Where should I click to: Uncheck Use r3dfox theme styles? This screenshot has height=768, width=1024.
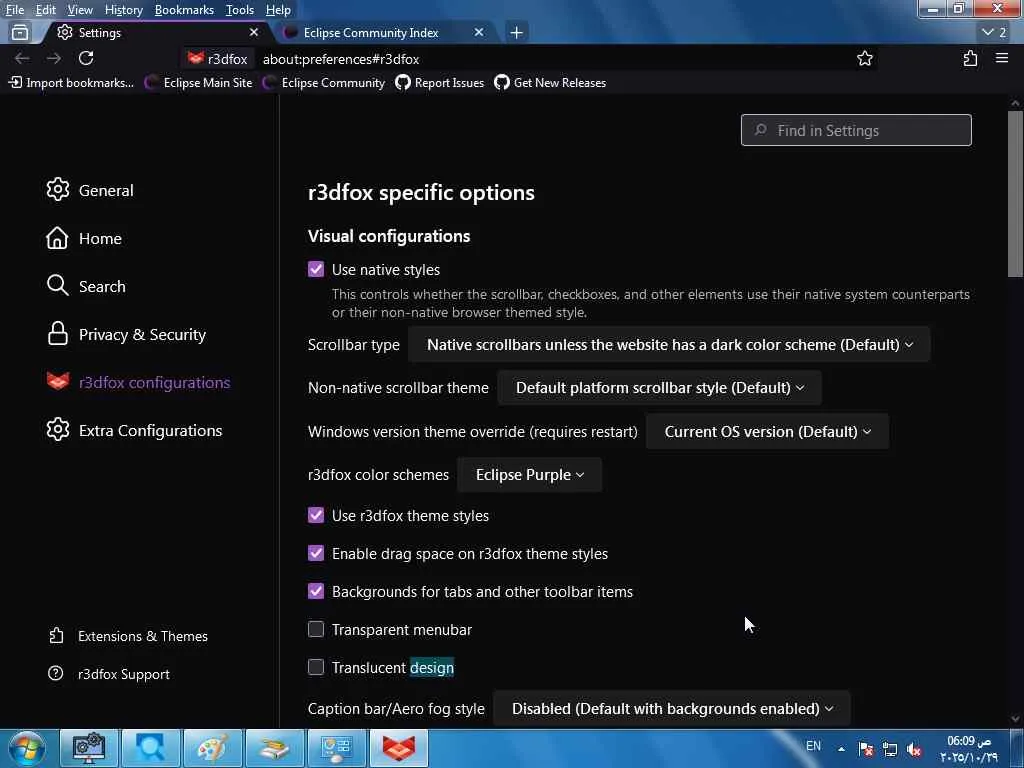(316, 515)
